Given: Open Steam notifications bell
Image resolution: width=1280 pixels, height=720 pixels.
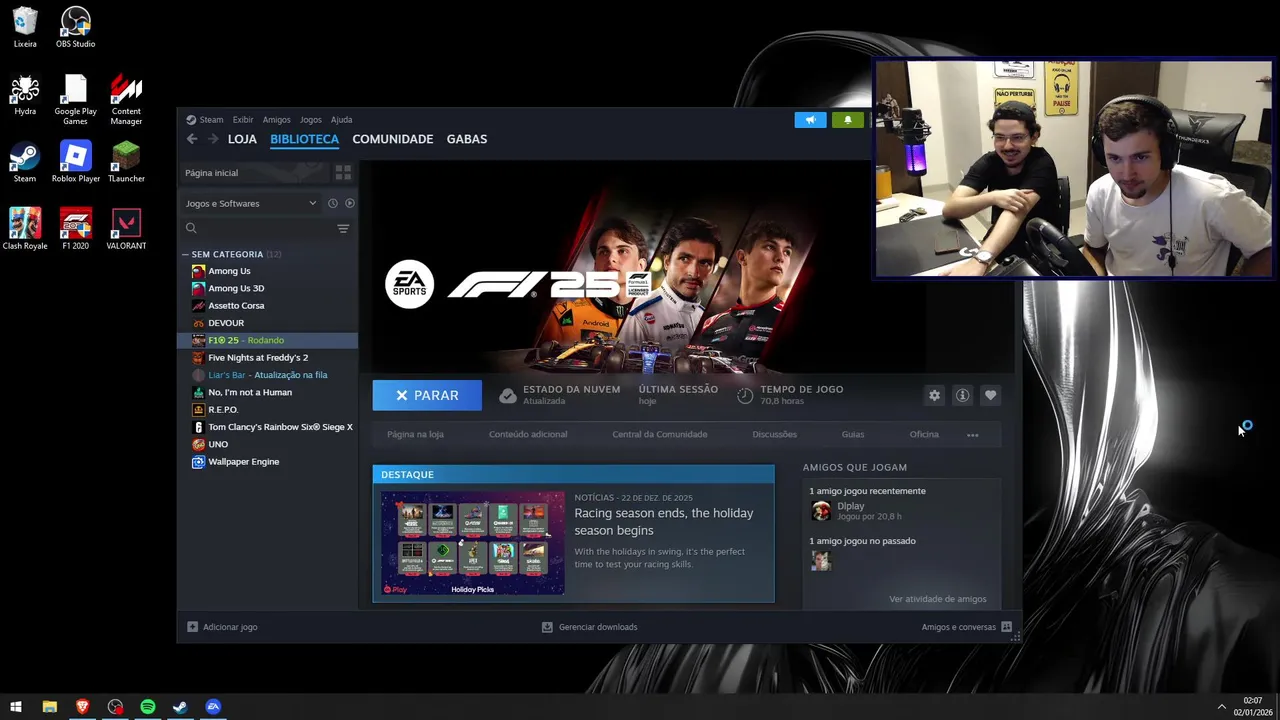Looking at the screenshot, I should [x=848, y=120].
